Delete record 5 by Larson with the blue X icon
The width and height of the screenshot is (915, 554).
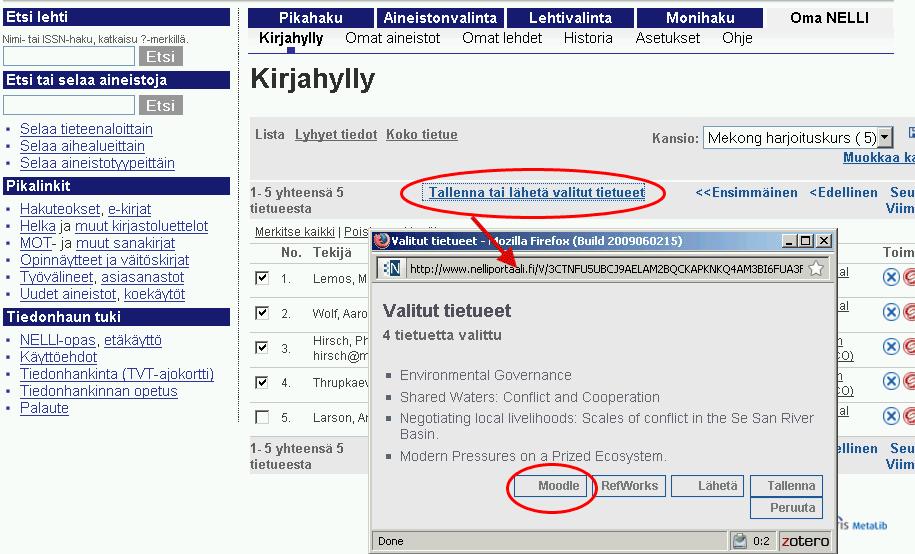click(x=890, y=416)
